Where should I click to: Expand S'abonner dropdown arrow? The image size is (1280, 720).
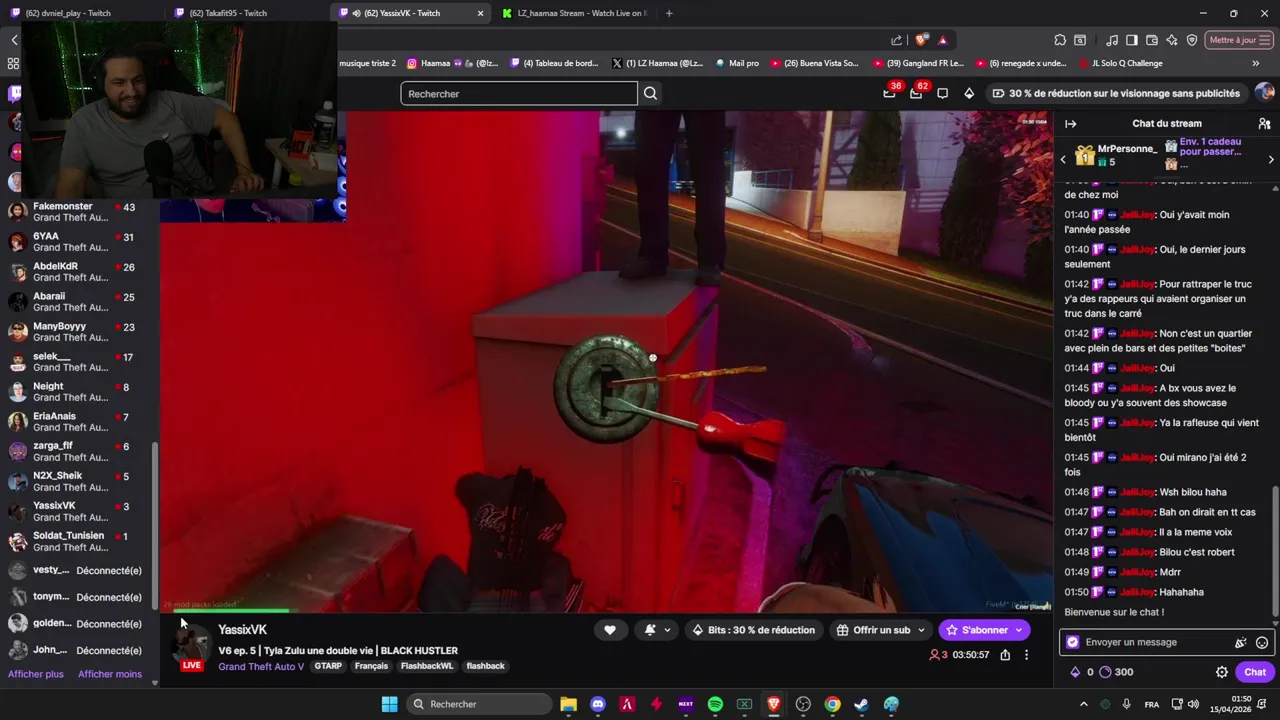(x=1019, y=630)
